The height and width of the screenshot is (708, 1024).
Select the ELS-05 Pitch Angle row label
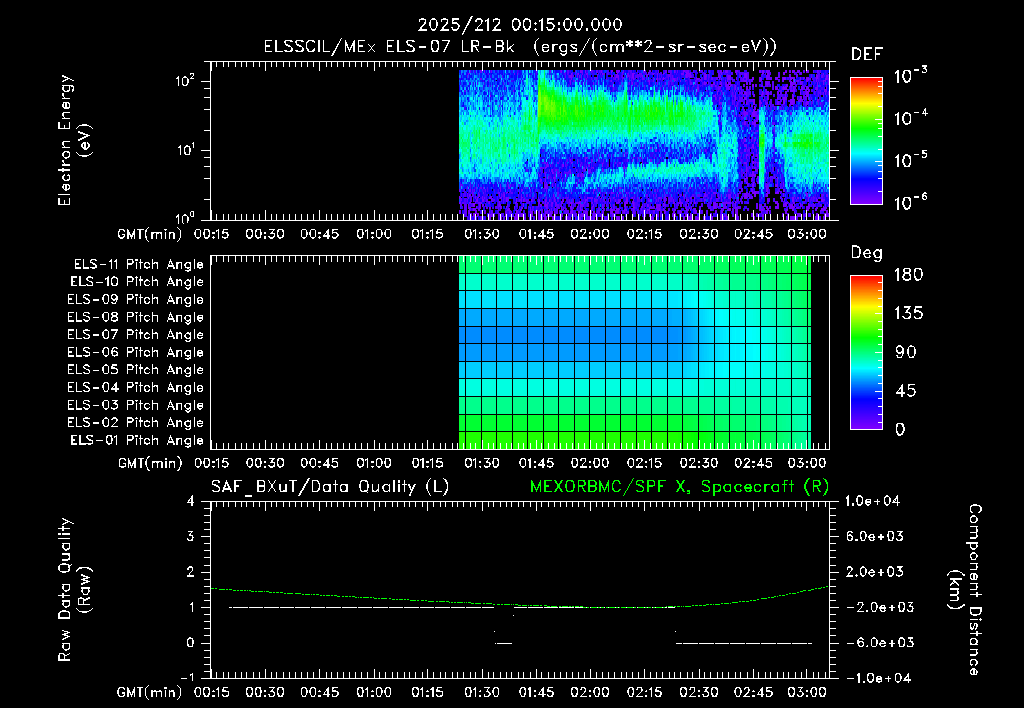click(x=135, y=370)
